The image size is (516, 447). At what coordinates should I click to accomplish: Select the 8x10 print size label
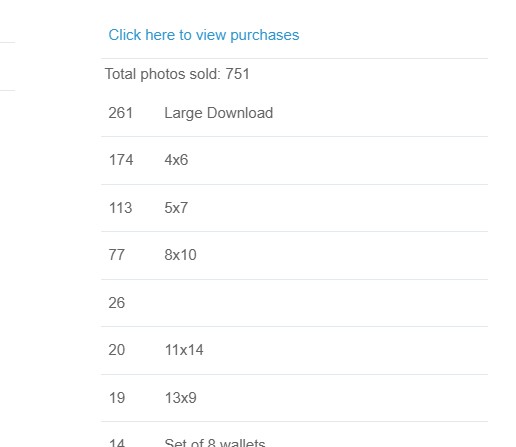(180, 255)
